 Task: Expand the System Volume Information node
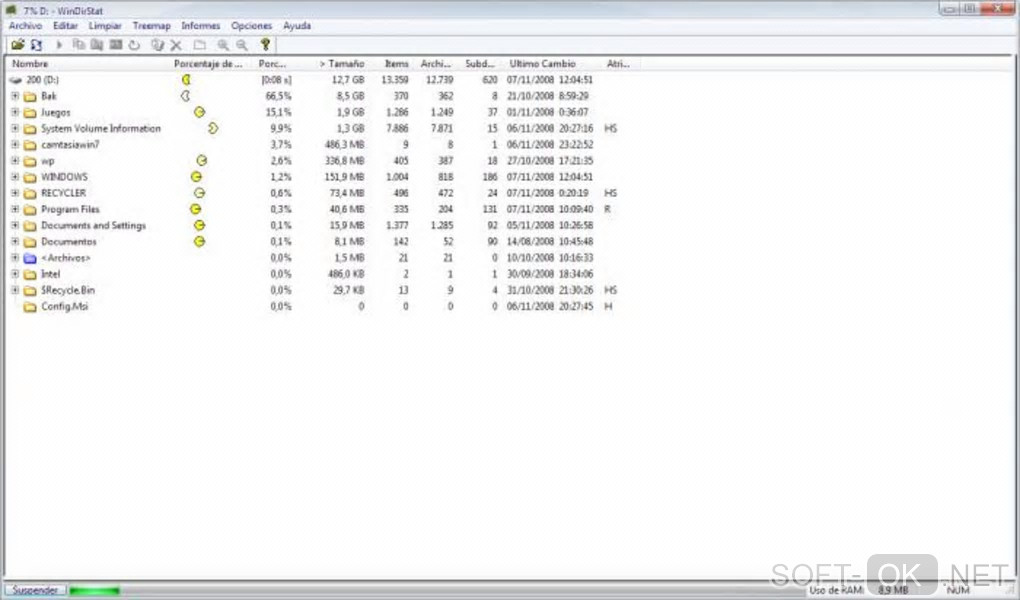[14, 128]
